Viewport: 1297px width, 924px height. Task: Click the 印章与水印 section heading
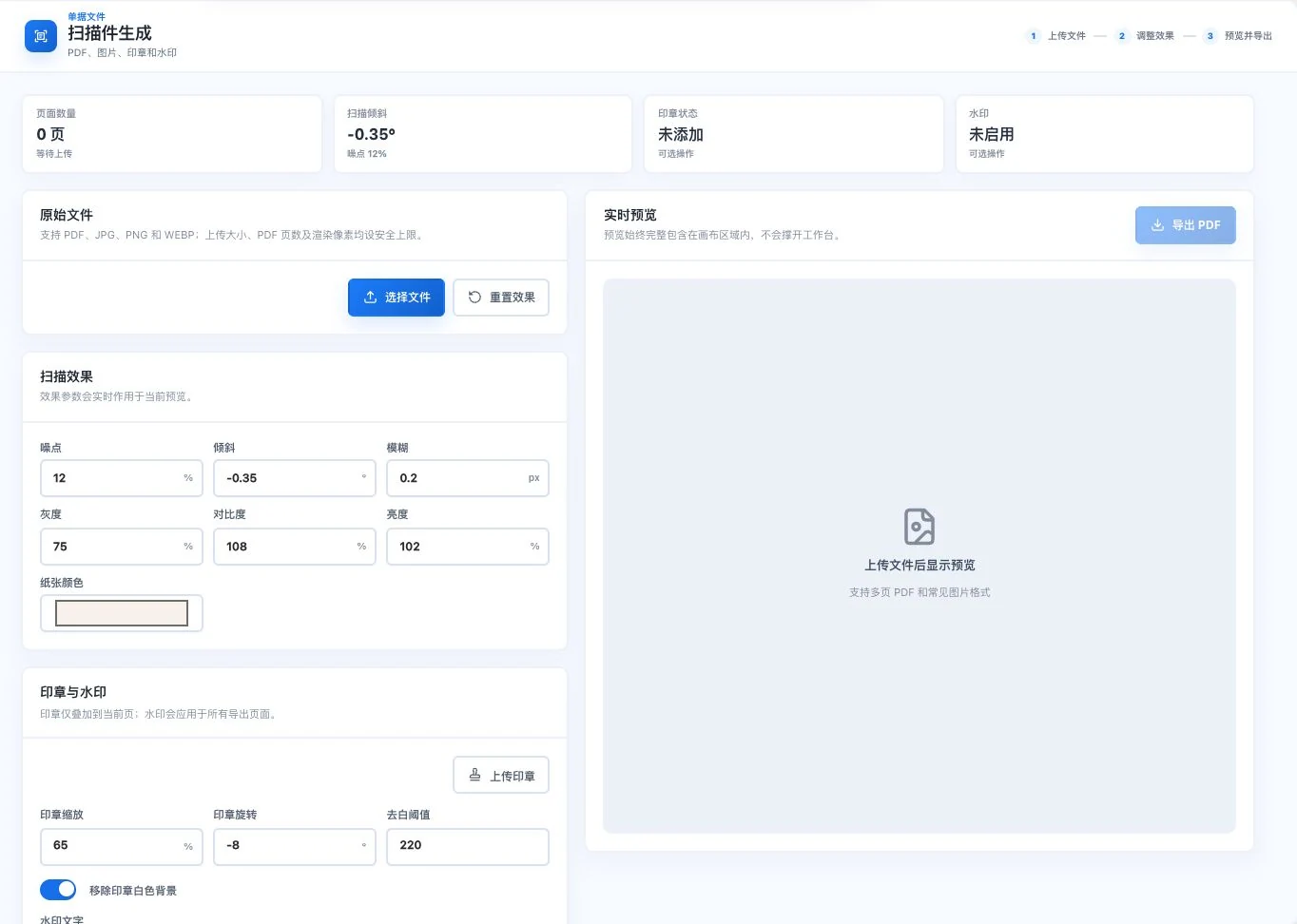(73, 692)
